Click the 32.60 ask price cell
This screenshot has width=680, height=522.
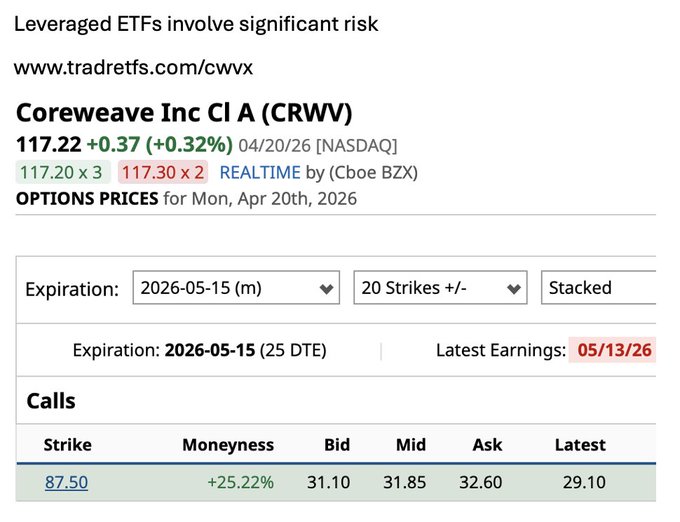click(x=480, y=482)
